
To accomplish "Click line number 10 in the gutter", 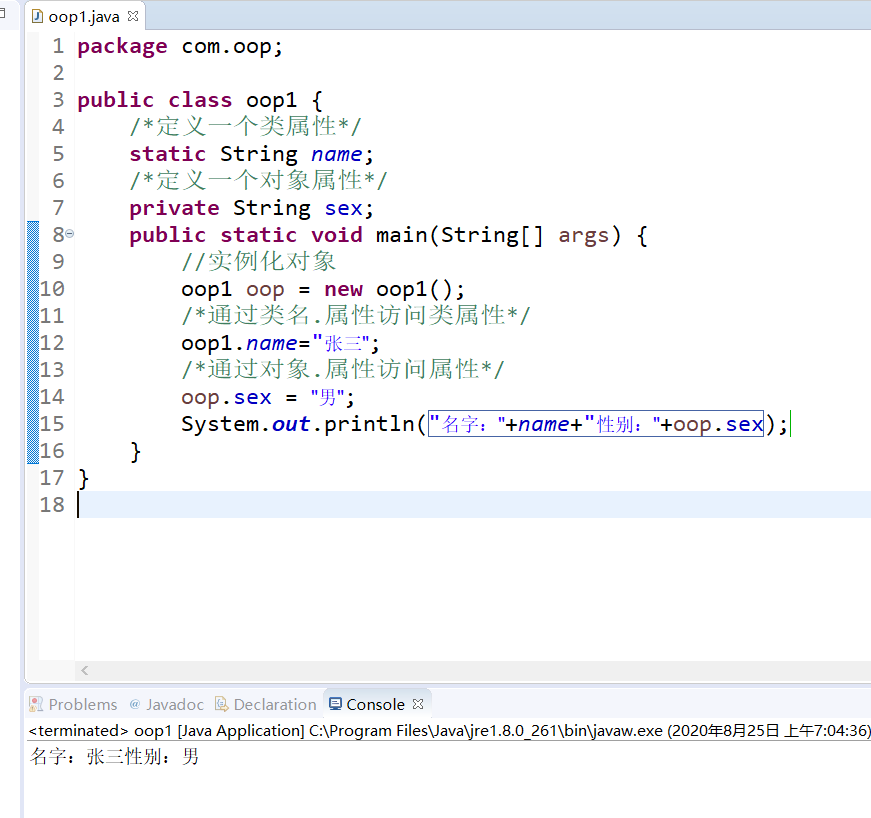I will tap(52, 289).
